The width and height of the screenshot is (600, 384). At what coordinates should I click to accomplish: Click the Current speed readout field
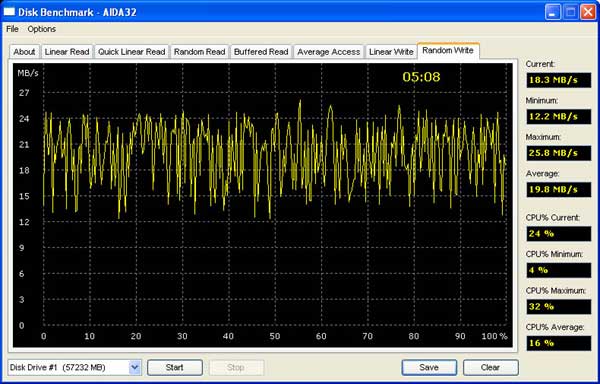pyautogui.click(x=558, y=80)
